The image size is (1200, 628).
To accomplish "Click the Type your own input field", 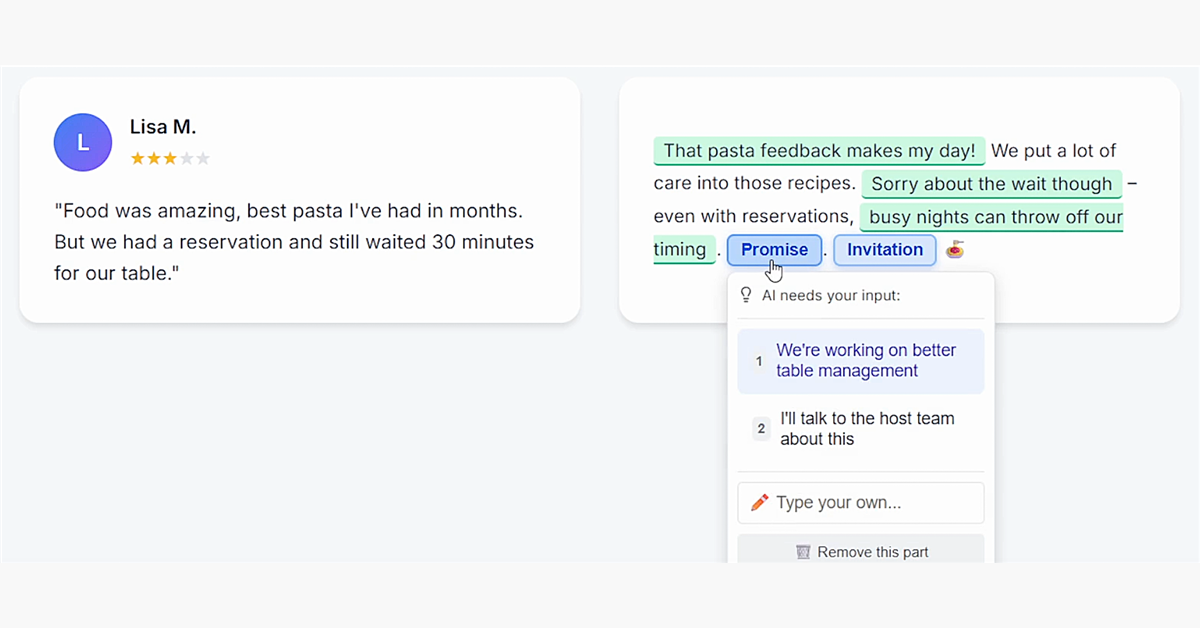I will [x=861, y=502].
